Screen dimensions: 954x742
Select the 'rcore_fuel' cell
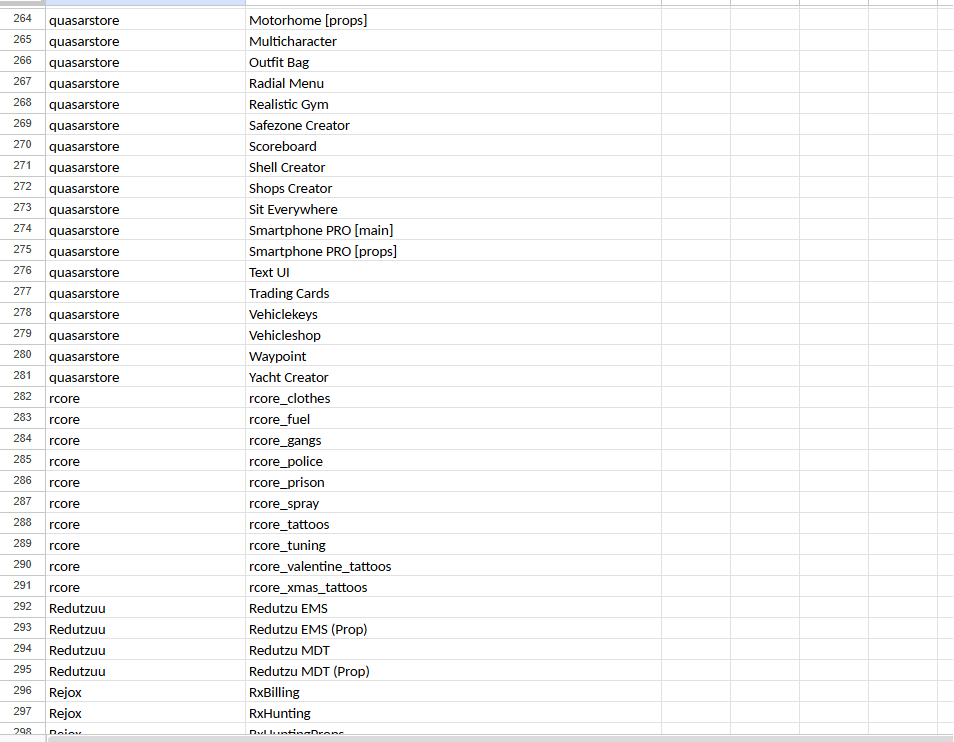(453, 419)
